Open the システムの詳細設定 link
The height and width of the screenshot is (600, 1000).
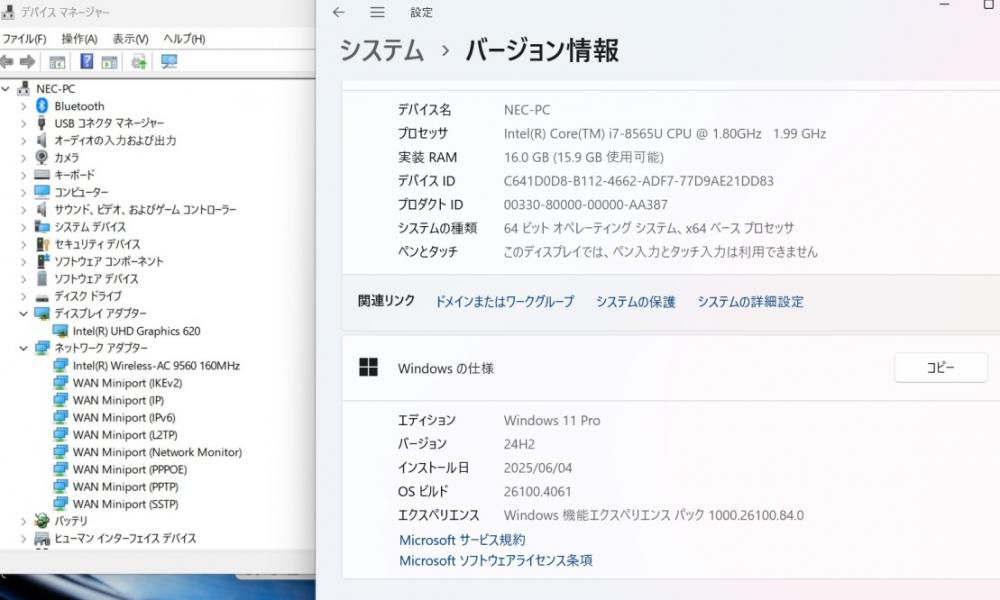[751, 302]
